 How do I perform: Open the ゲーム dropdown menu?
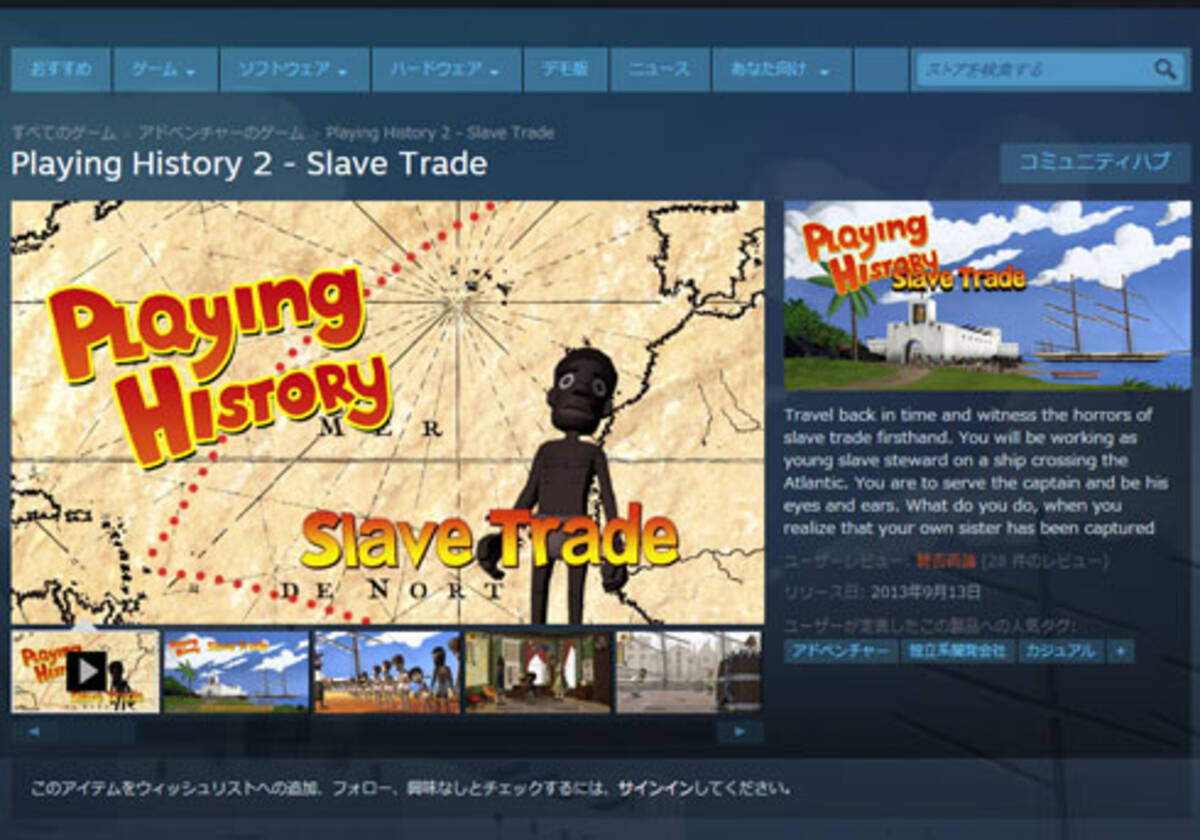click(163, 70)
